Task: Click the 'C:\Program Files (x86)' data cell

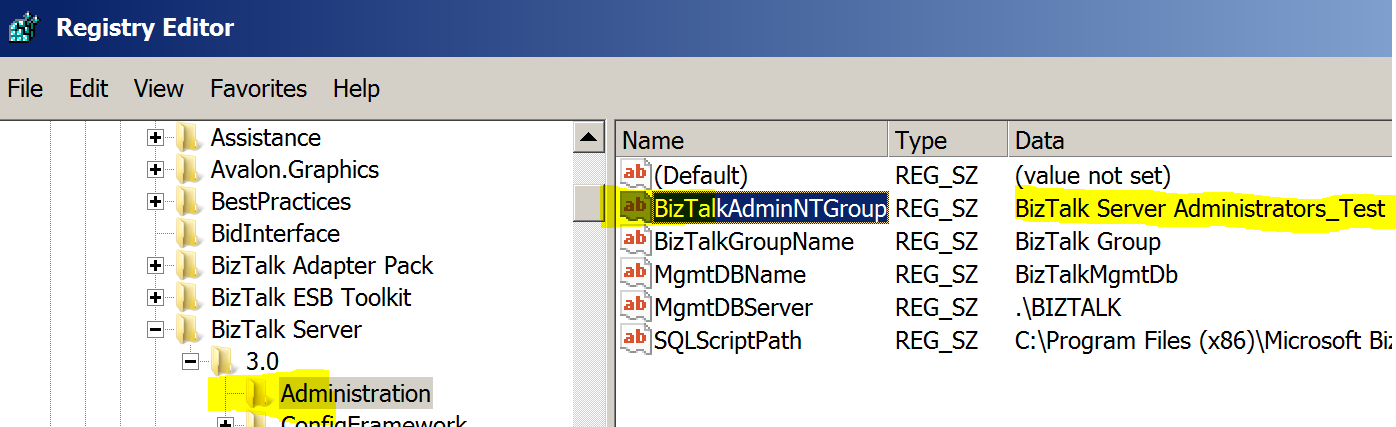Action: (x=1204, y=340)
